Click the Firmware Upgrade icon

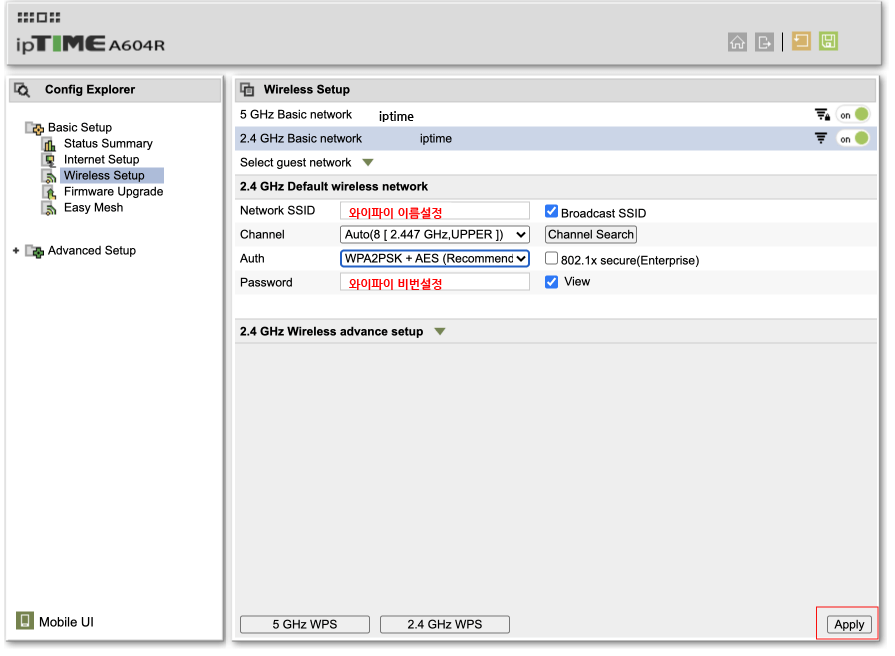(x=50, y=192)
